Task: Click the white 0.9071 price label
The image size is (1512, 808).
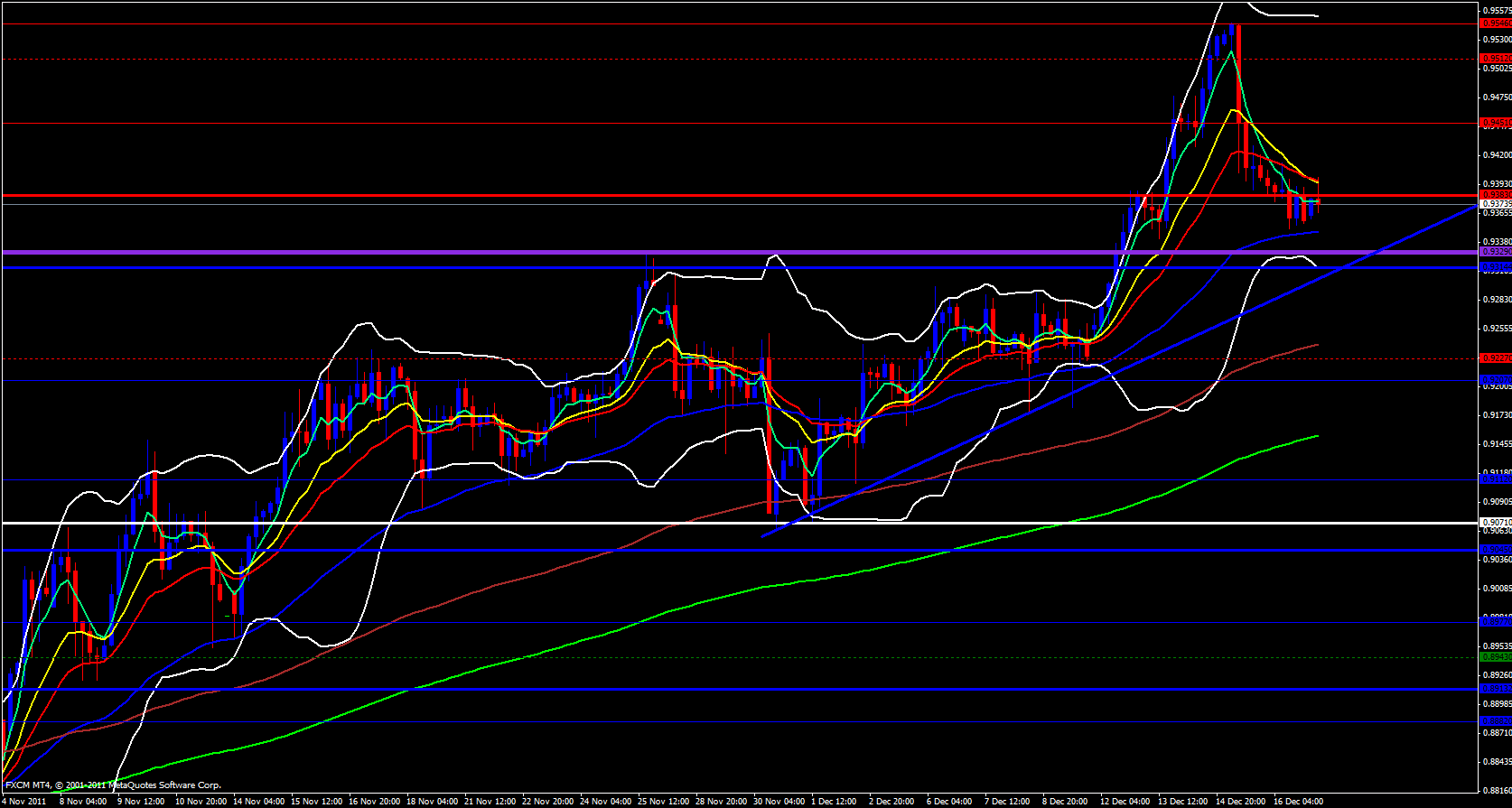Action: click(x=1496, y=523)
